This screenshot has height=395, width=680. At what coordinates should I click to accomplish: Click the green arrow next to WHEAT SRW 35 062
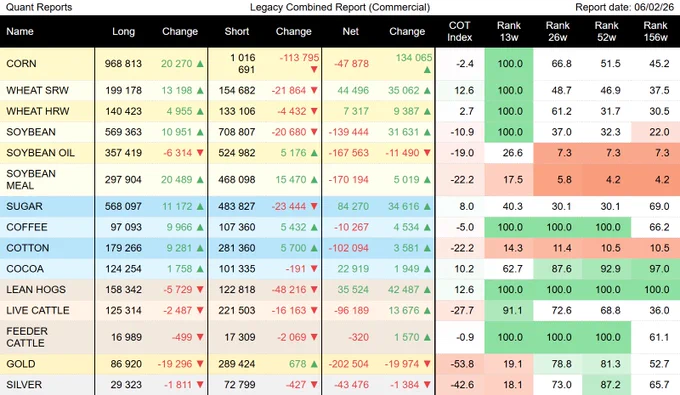tap(427, 91)
